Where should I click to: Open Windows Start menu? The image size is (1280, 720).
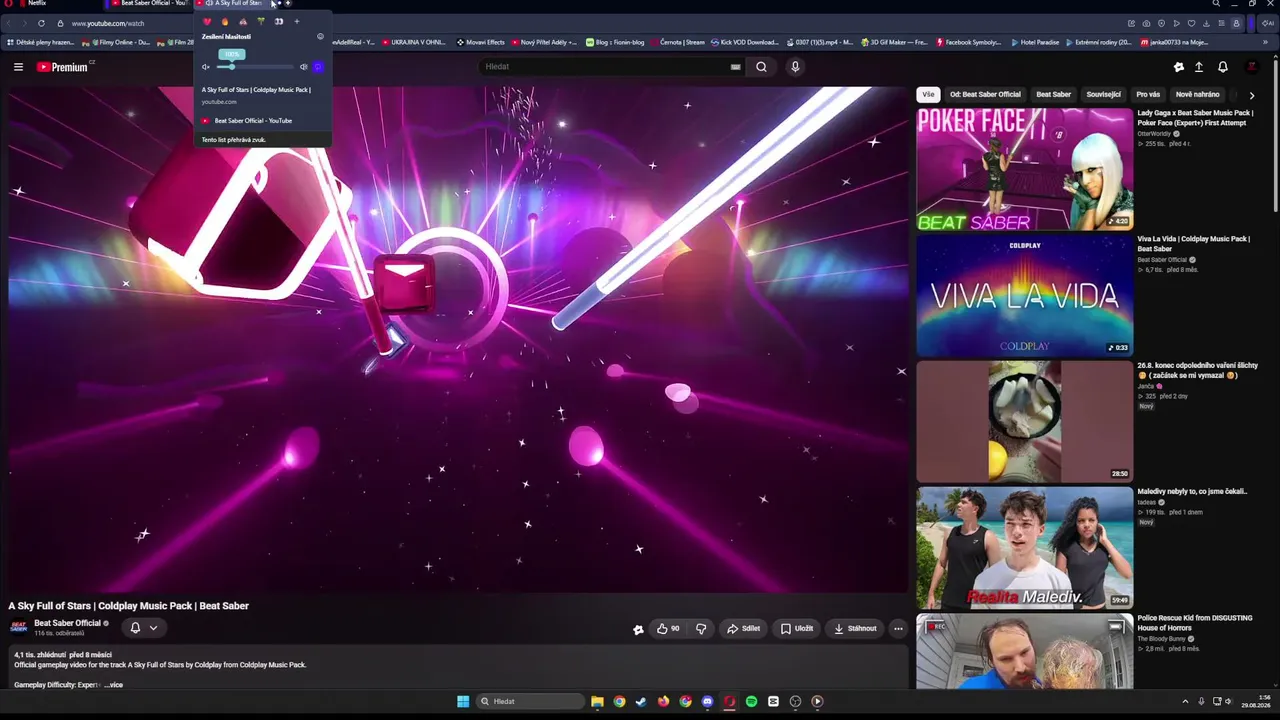tap(463, 702)
